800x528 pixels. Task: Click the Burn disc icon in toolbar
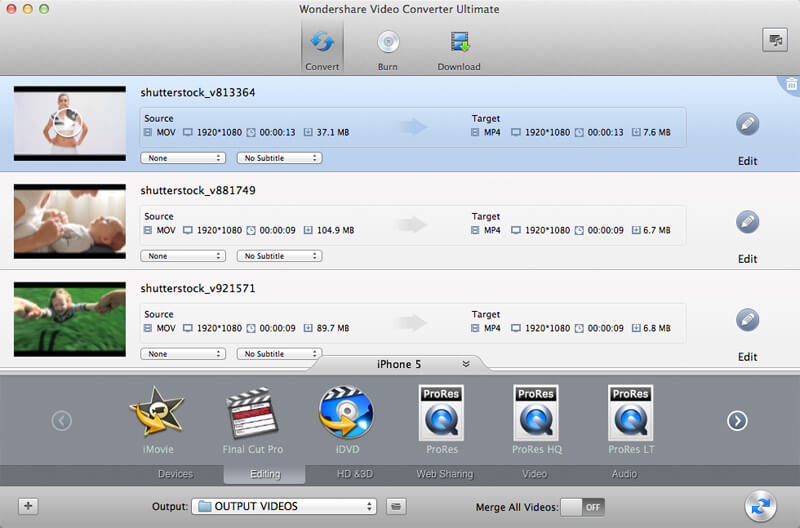tap(387, 43)
